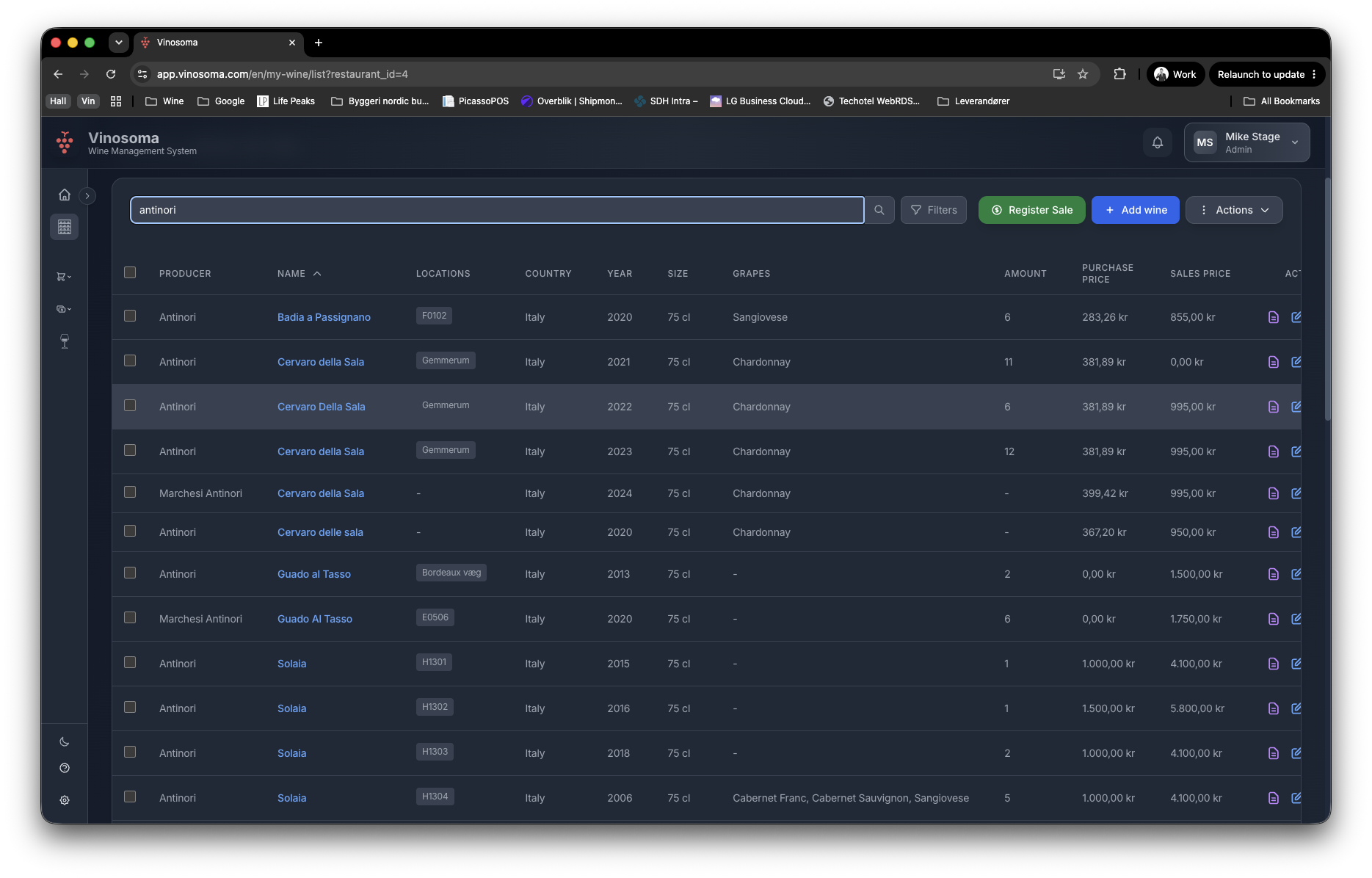Open the Leverandører bookmarks folder
This screenshot has width=1372, height=878.
tap(973, 101)
